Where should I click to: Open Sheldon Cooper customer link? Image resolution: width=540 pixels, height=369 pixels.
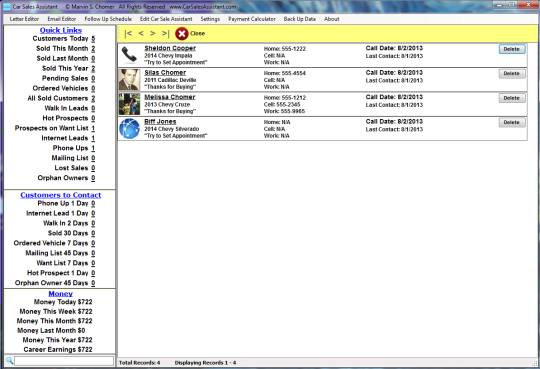coord(170,48)
